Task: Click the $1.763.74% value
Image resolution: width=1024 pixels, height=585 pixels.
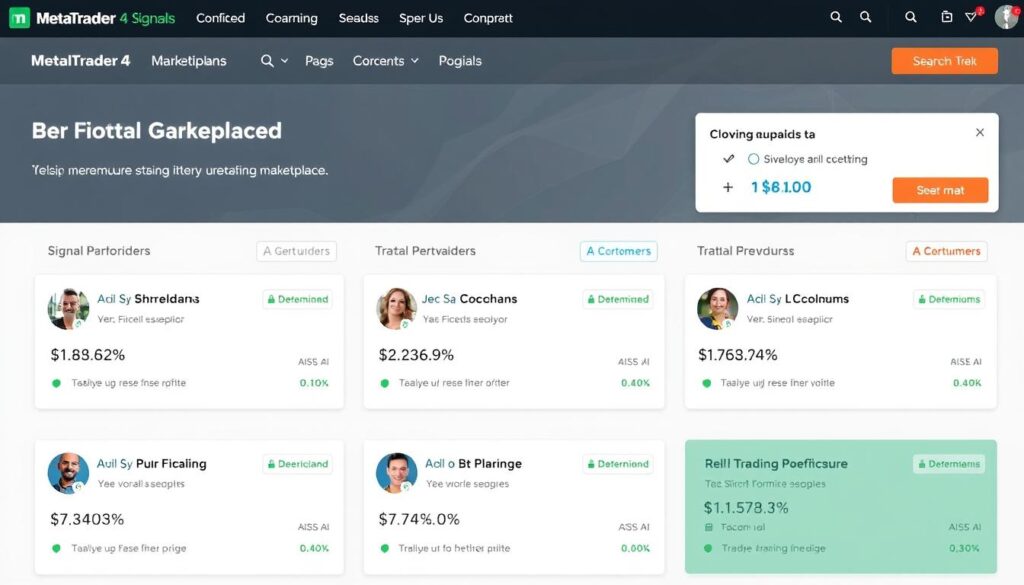Action: (737, 355)
